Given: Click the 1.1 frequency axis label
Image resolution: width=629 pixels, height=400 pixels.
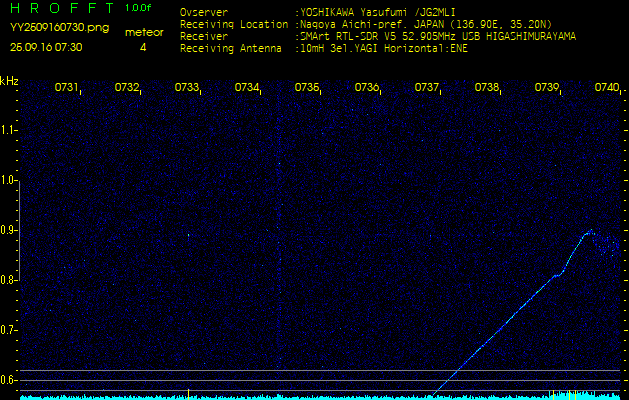Looking at the screenshot, I should click(9, 130).
